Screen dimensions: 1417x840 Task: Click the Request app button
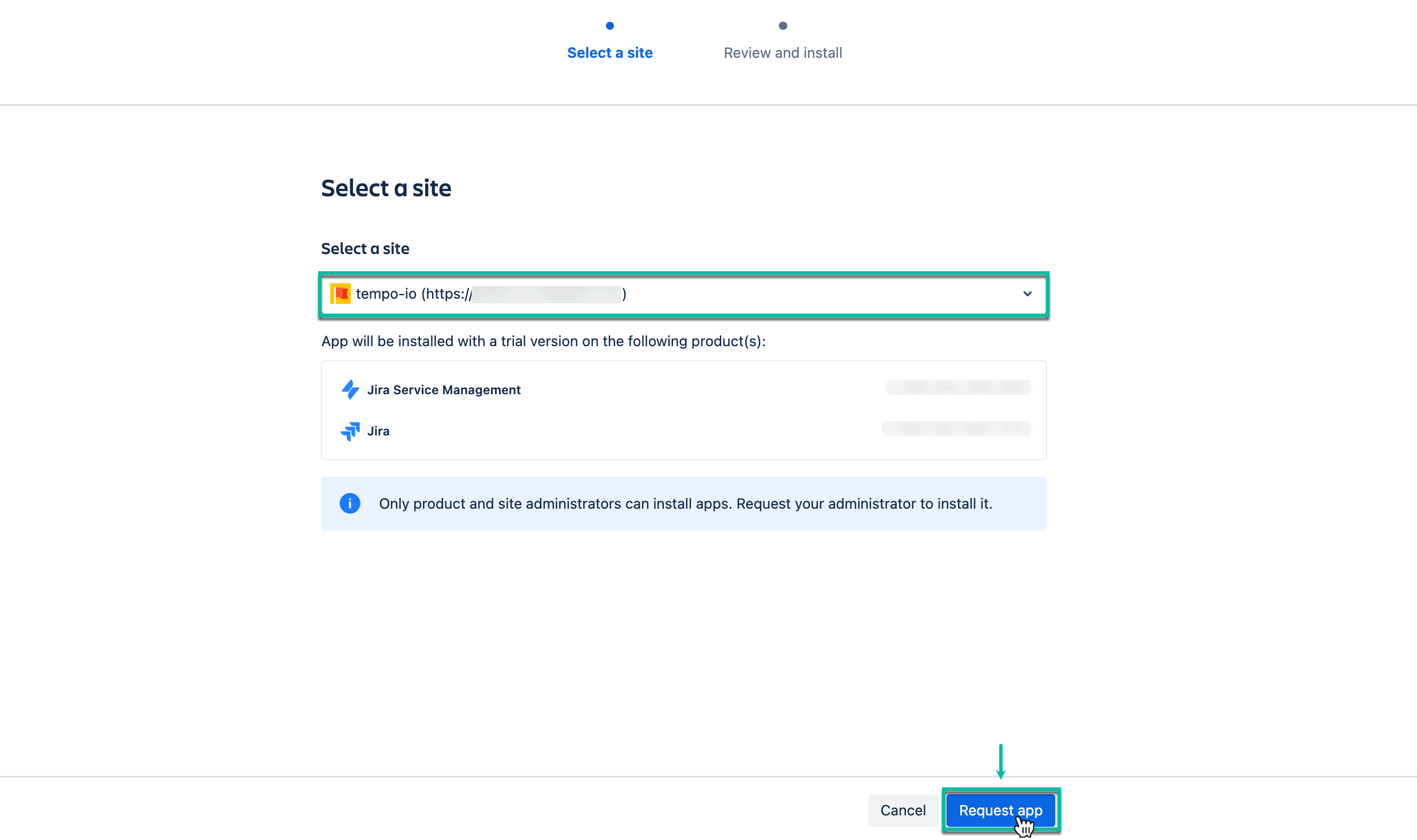tap(1000, 810)
